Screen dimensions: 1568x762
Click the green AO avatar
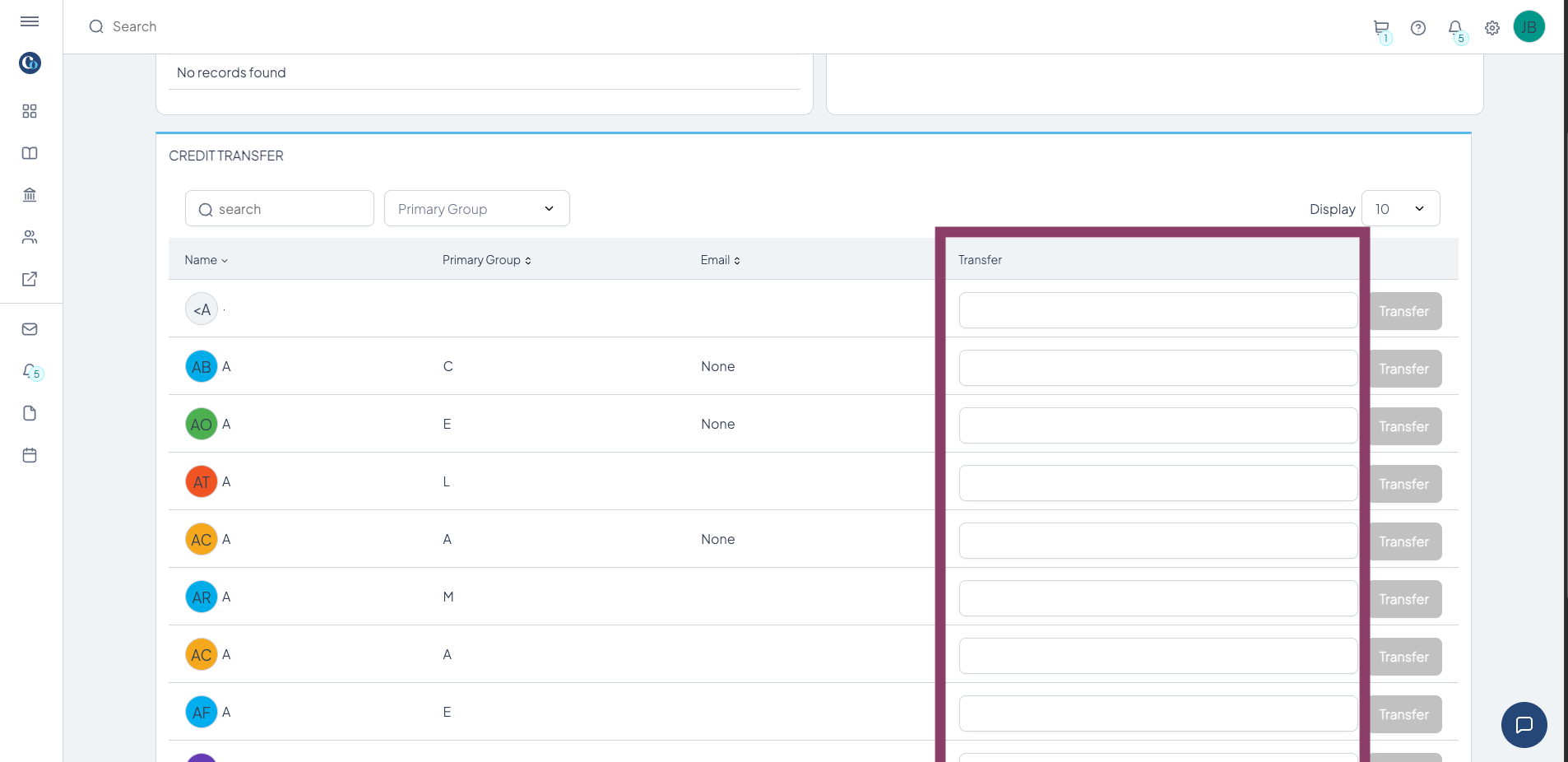click(202, 424)
